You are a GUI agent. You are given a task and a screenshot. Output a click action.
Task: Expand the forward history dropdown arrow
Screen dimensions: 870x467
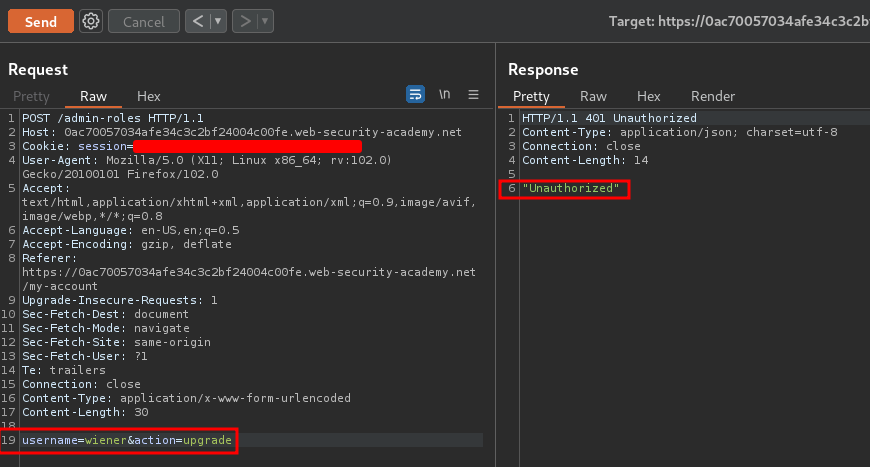point(265,21)
